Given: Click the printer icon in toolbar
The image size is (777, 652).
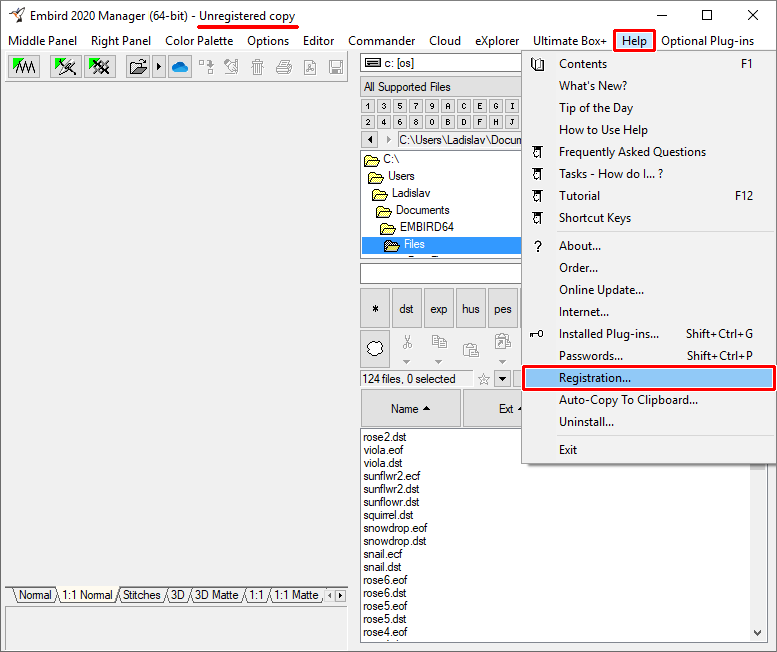Looking at the screenshot, I should click(x=283, y=66).
